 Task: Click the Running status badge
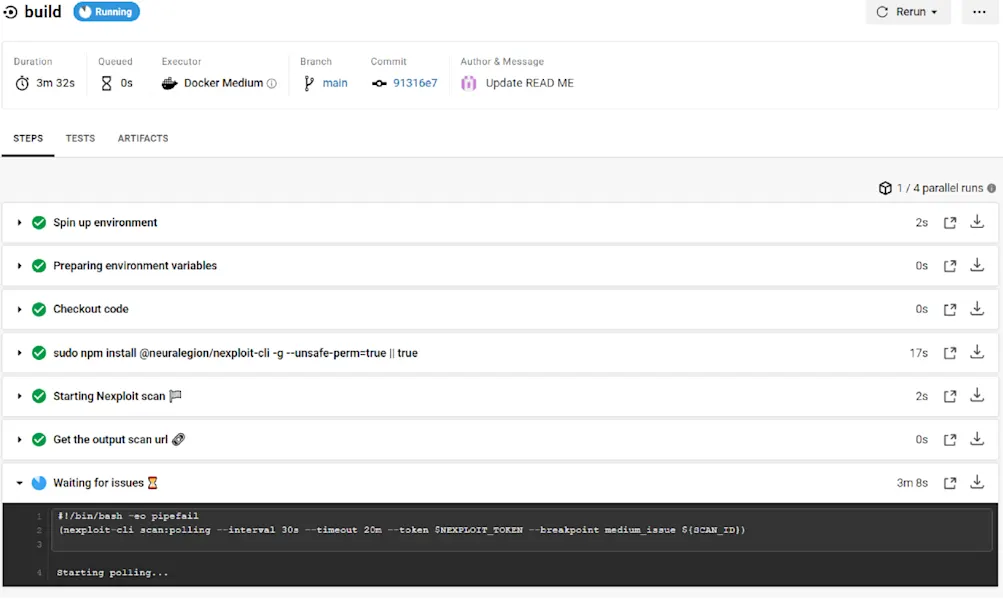106,12
